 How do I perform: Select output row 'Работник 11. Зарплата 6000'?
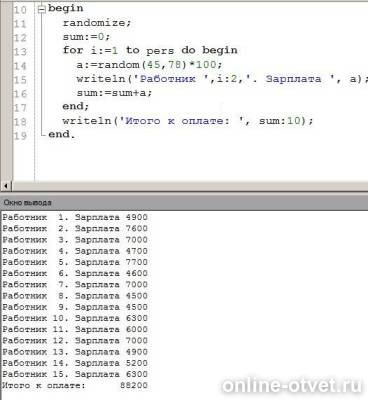point(75,329)
